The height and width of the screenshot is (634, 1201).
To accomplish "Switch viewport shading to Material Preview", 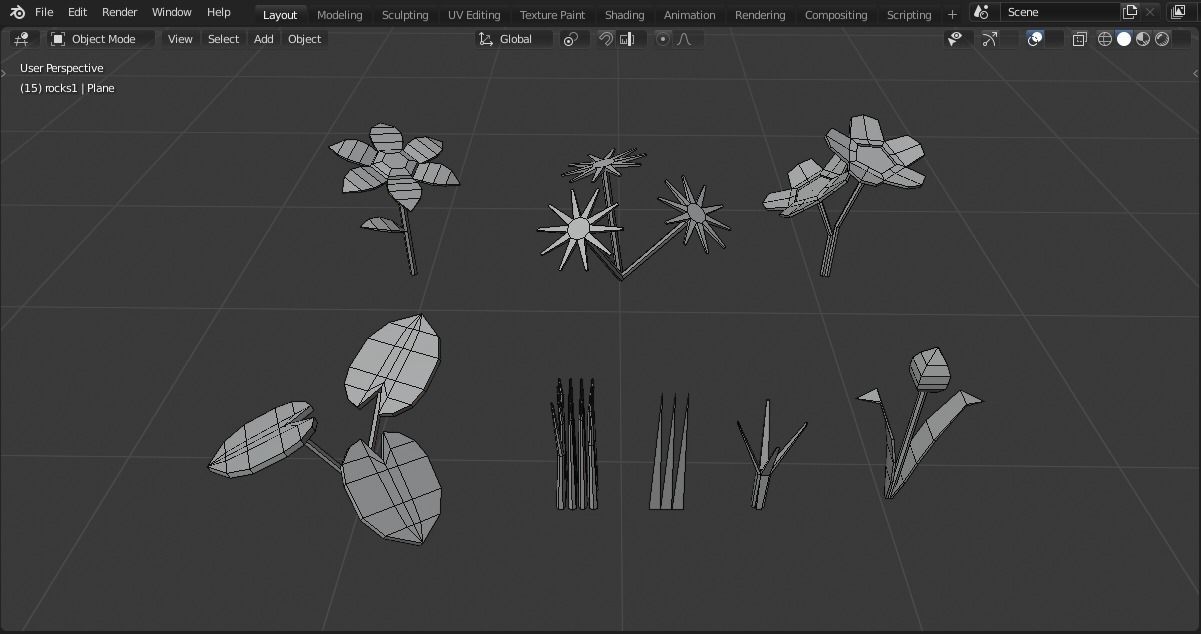I will point(1143,39).
